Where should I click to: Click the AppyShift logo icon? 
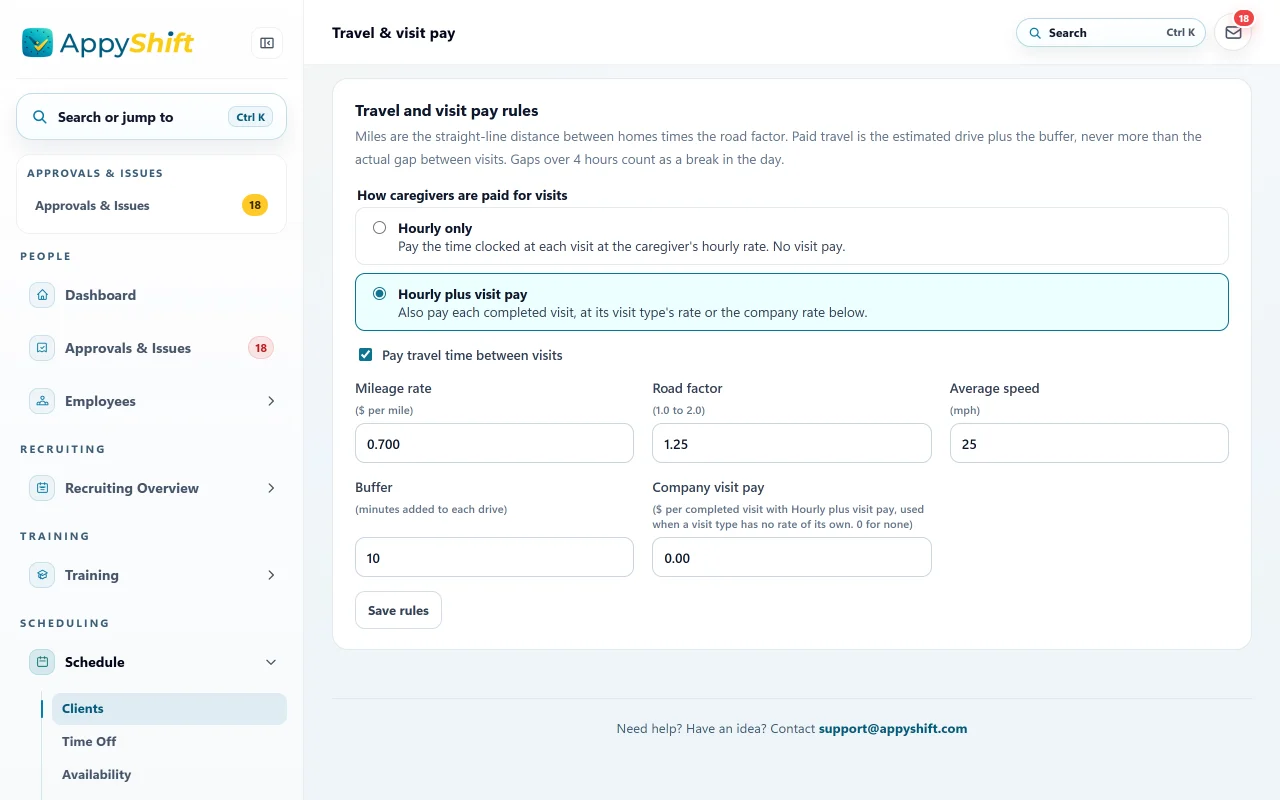tap(37, 42)
